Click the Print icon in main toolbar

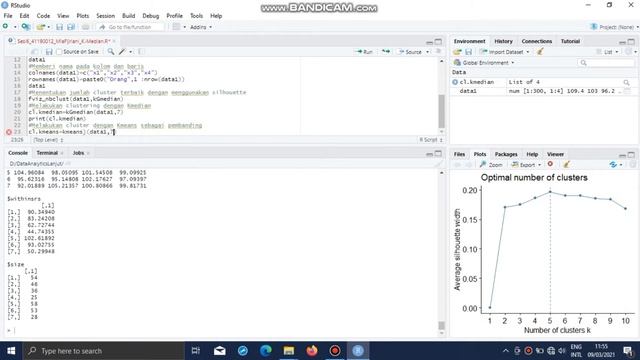(x=85, y=27)
